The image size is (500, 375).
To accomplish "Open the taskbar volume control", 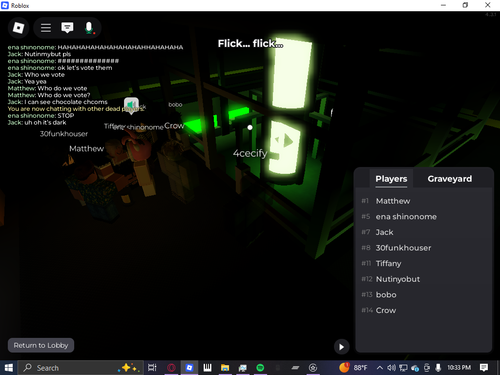I will [391, 368].
